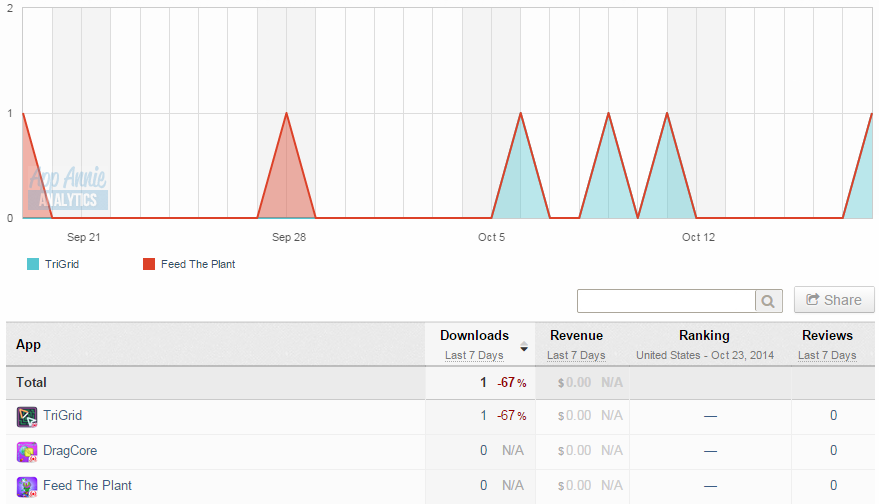Click the Share button
The height and width of the screenshot is (504, 879).
pos(834,300)
